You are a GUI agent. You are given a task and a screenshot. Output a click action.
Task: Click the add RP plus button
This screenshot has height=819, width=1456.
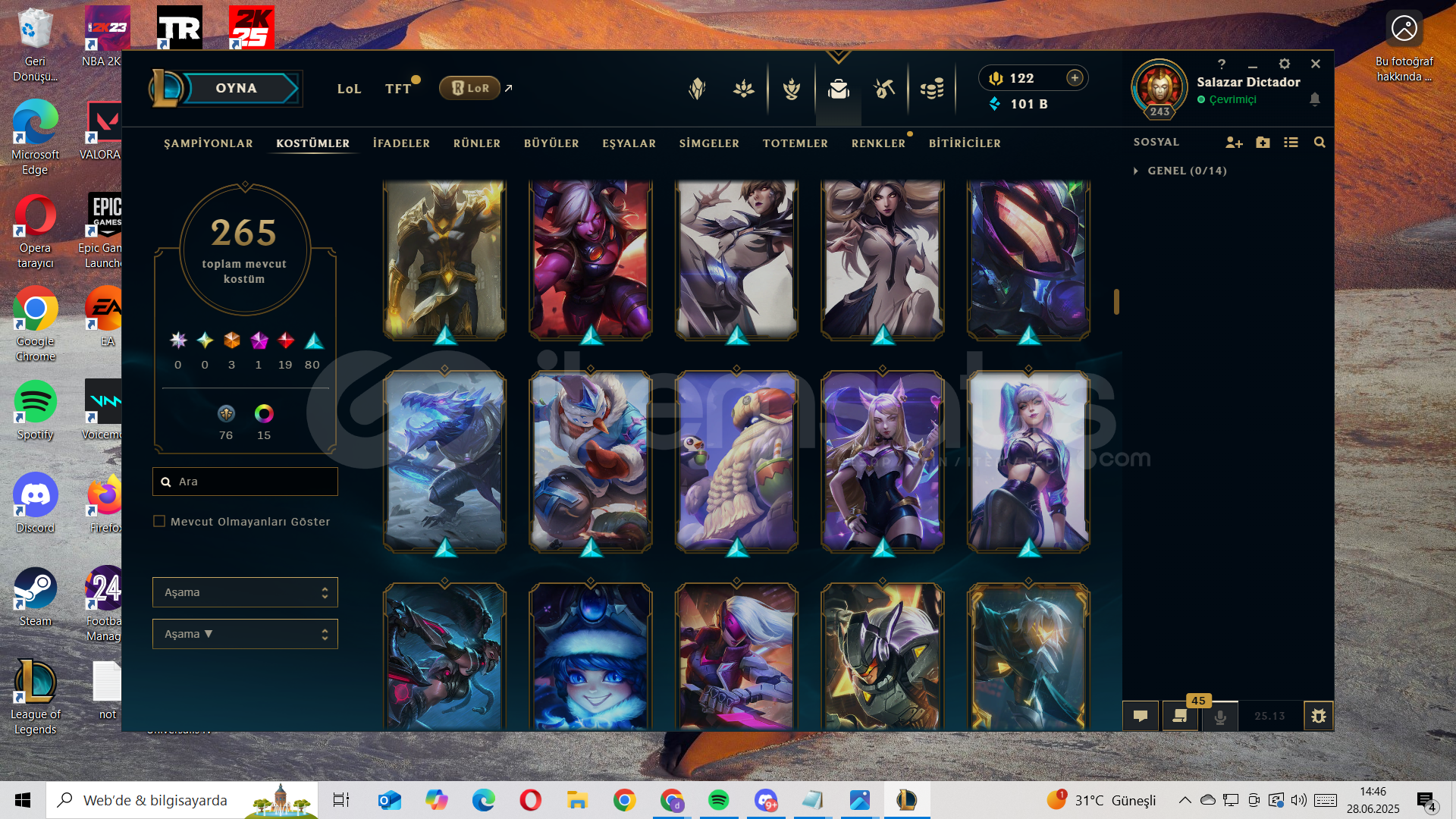1075,77
